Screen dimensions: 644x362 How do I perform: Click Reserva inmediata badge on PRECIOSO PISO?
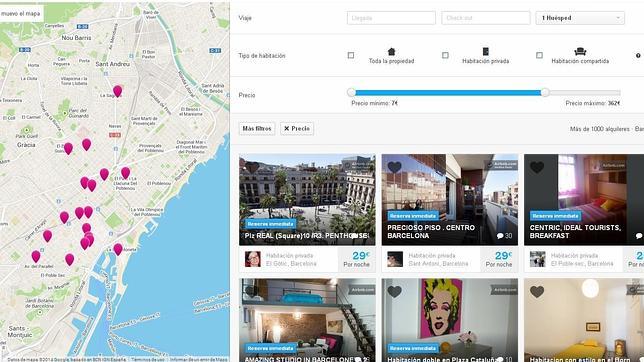413,216
